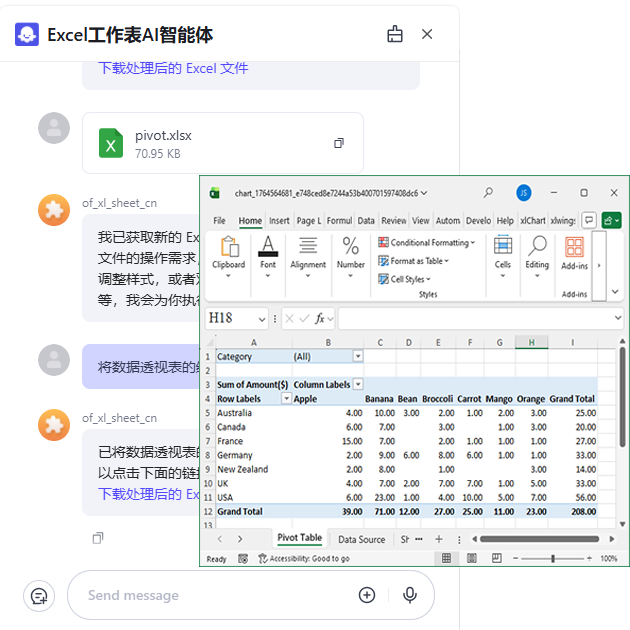Switch to the Insert ribbon tab
630x630 pixels.
coord(279,221)
